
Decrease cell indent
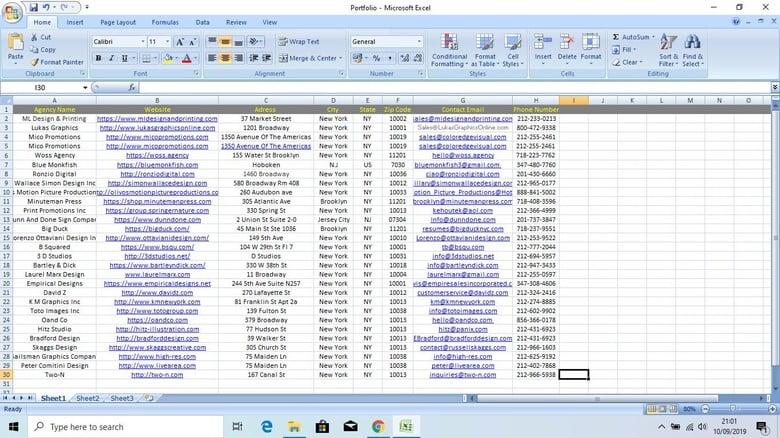coord(254,58)
